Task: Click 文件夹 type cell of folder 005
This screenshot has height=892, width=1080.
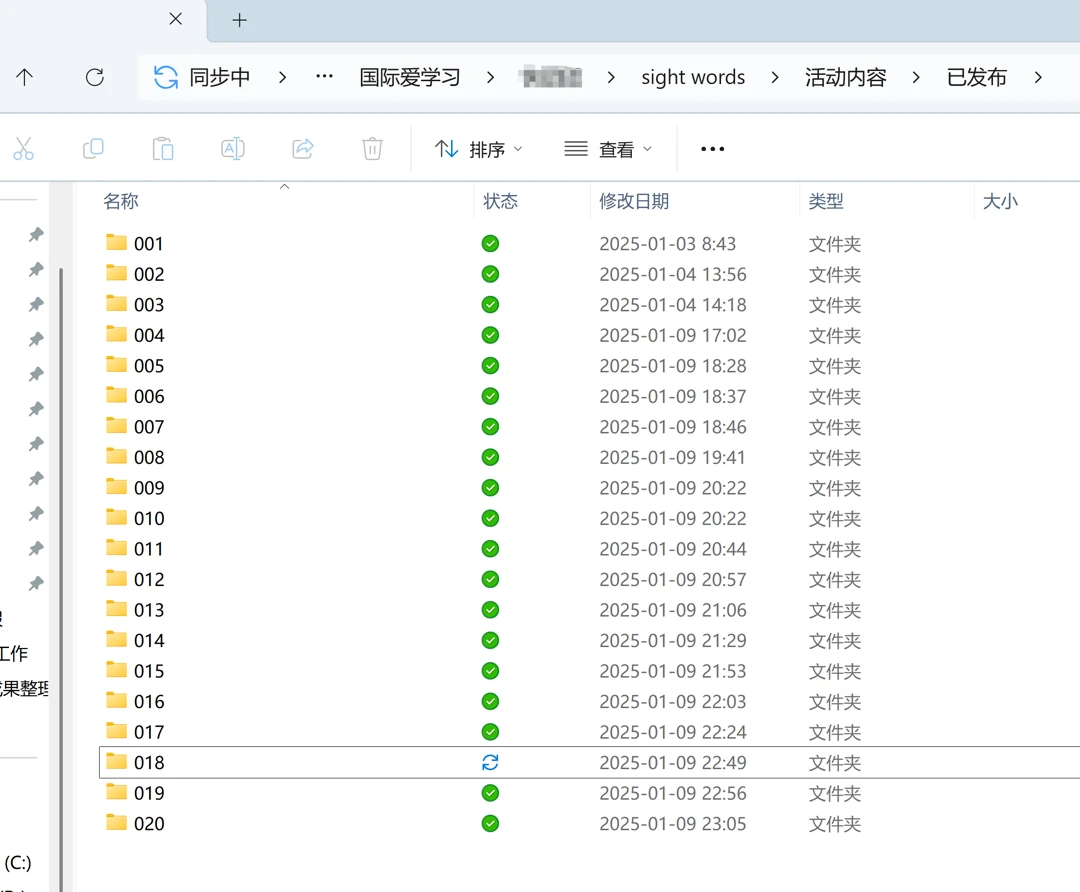Action: coord(835,366)
